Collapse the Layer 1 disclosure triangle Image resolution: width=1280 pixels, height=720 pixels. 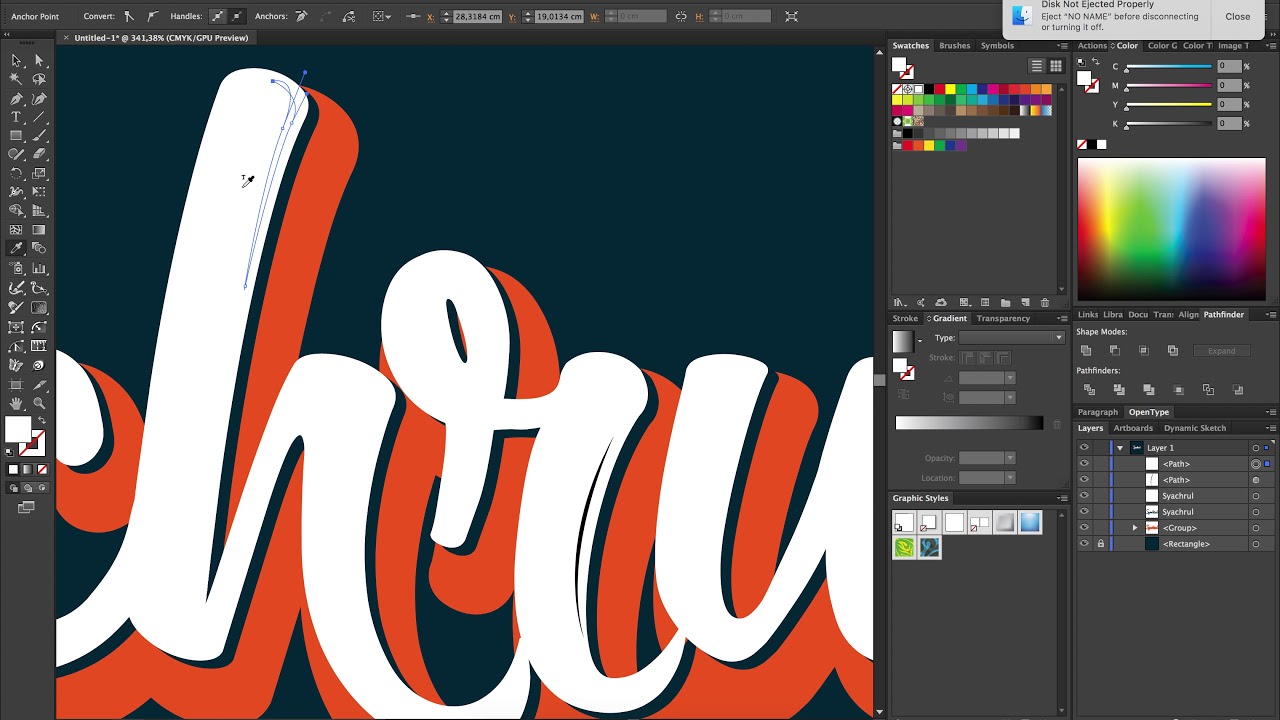(1120, 448)
